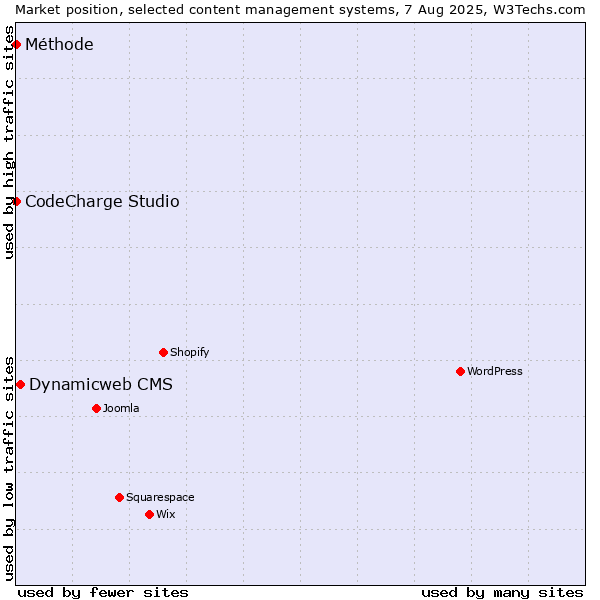Click the 'WordPress' label text
The width and height of the screenshot is (600, 600).
point(494,371)
